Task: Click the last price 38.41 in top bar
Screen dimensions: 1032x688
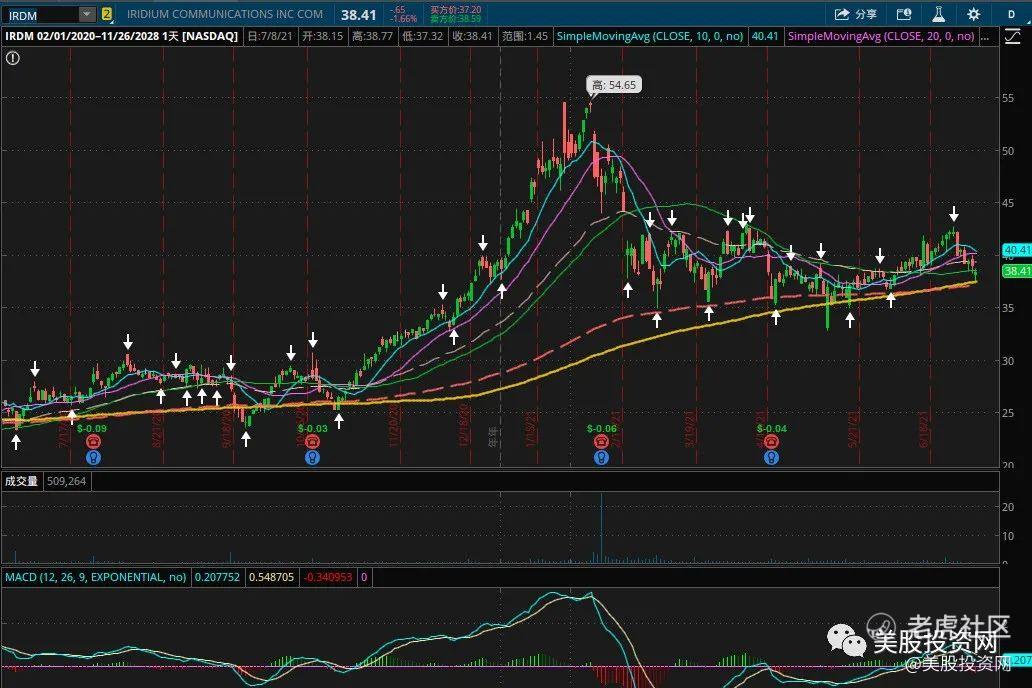Action: tap(359, 14)
